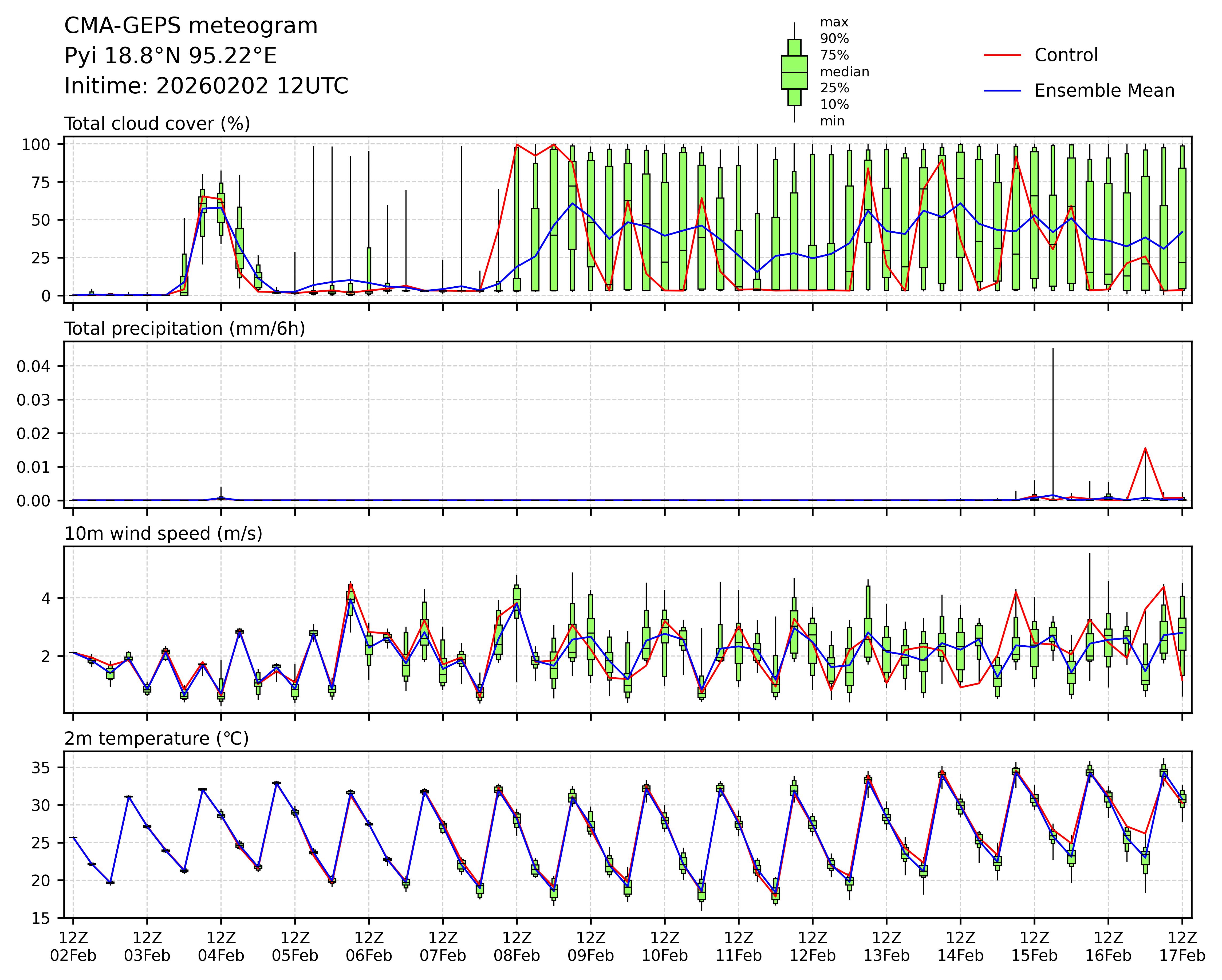Click the green boxplot legend icon
Image resolution: width=1222 pixels, height=980 pixels.
[x=794, y=73]
